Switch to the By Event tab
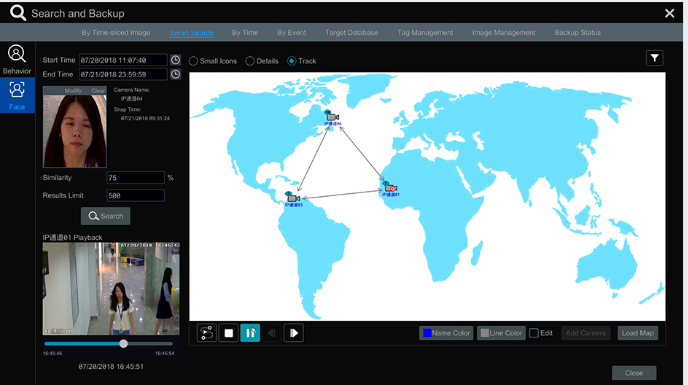This screenshot has width=688, height=385. (291, 32)
